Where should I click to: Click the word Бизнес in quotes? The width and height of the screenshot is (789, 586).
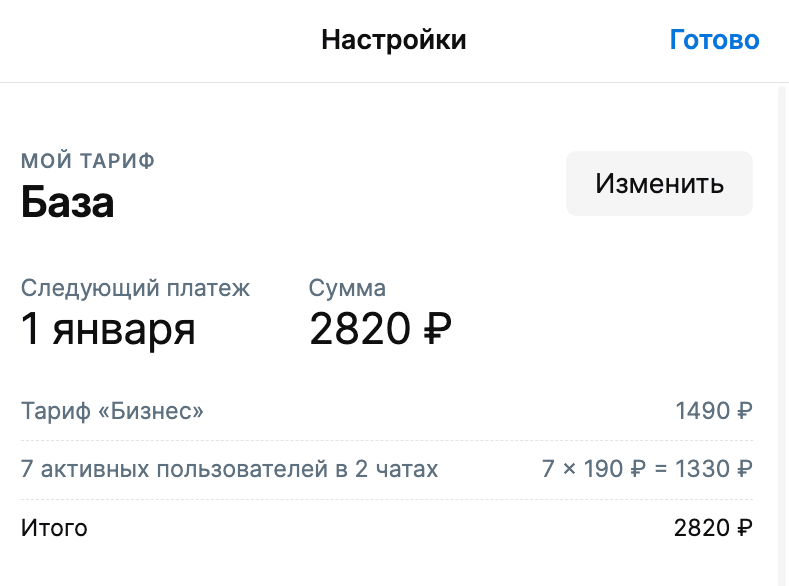click(x=157, y=411)
